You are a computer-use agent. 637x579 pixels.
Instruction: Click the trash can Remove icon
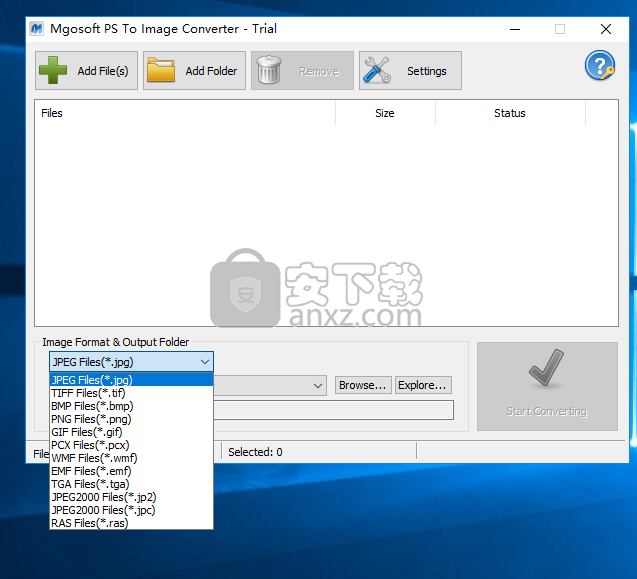269,70
